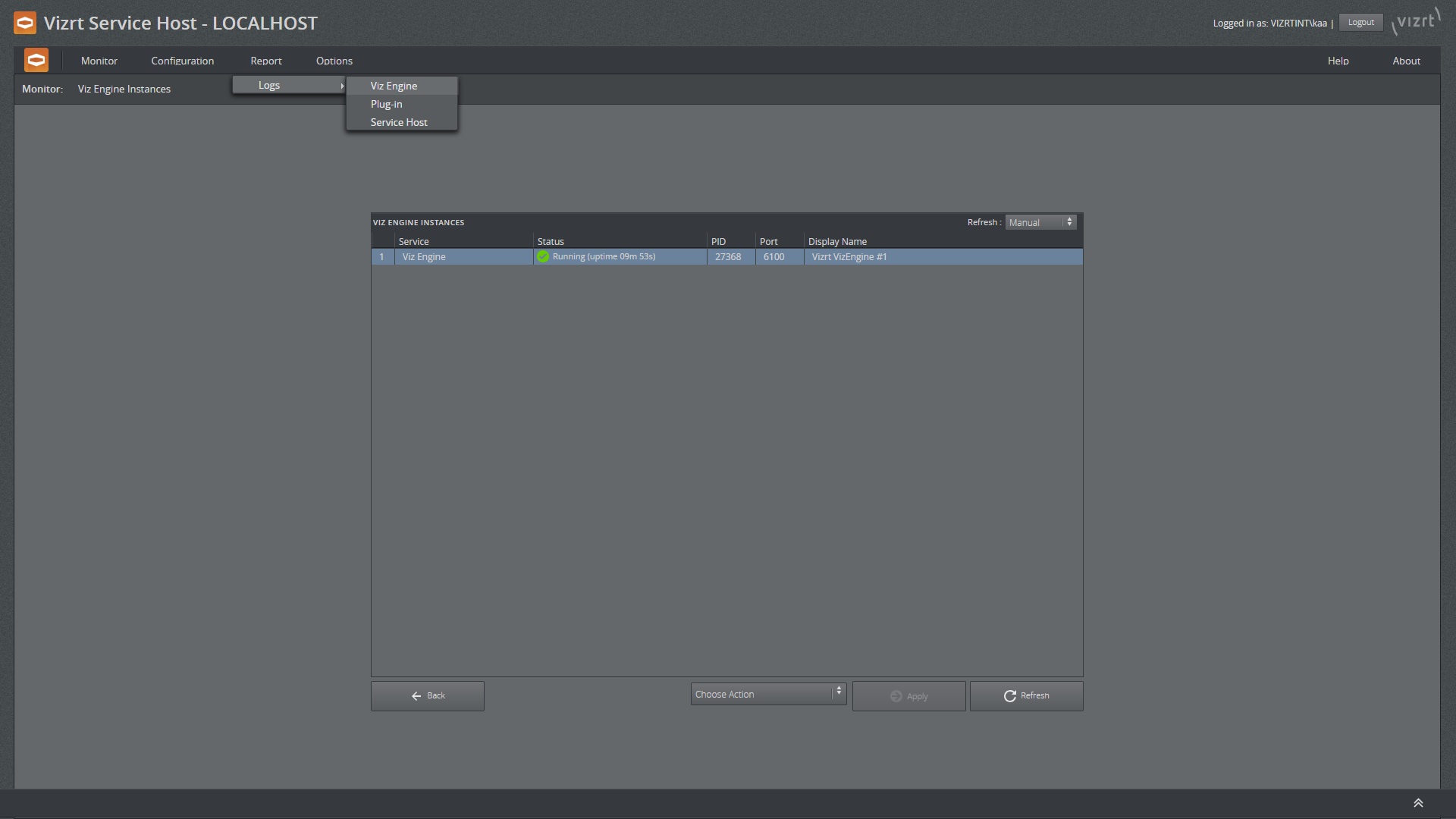Viewport: 1456px width, 819px height.
Task: Open the Refresh rate dropdown
Action: 1040,222
